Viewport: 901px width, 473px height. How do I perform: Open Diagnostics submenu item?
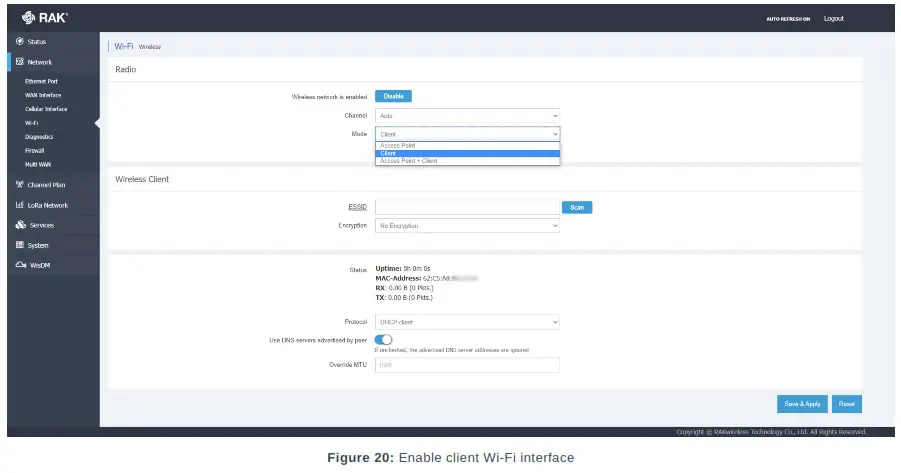39,137
